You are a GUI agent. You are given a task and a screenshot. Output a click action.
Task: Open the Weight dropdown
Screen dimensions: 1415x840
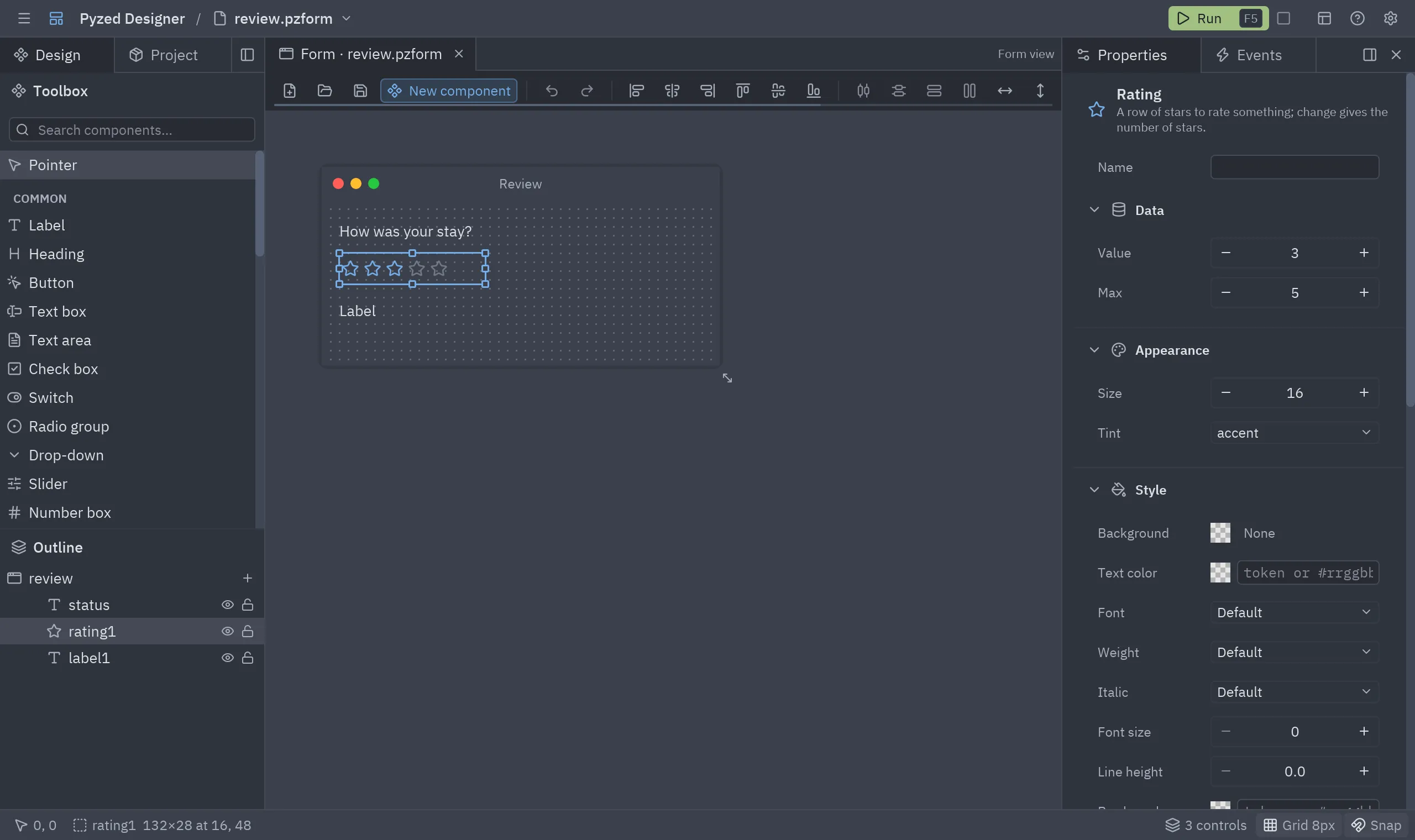[x=1295, y=652]
